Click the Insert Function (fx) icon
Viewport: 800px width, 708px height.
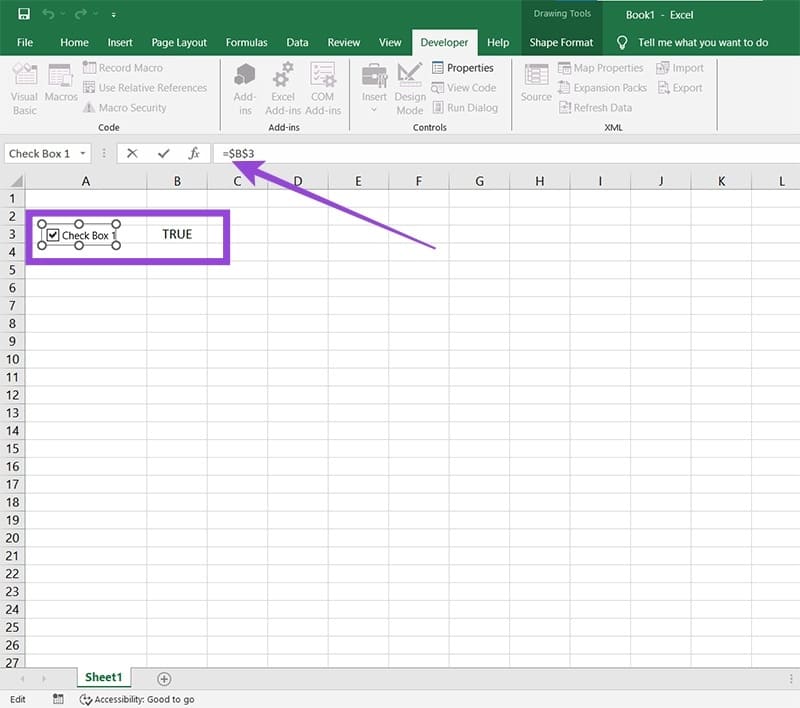pyautogui.click(x=193, y=153)
